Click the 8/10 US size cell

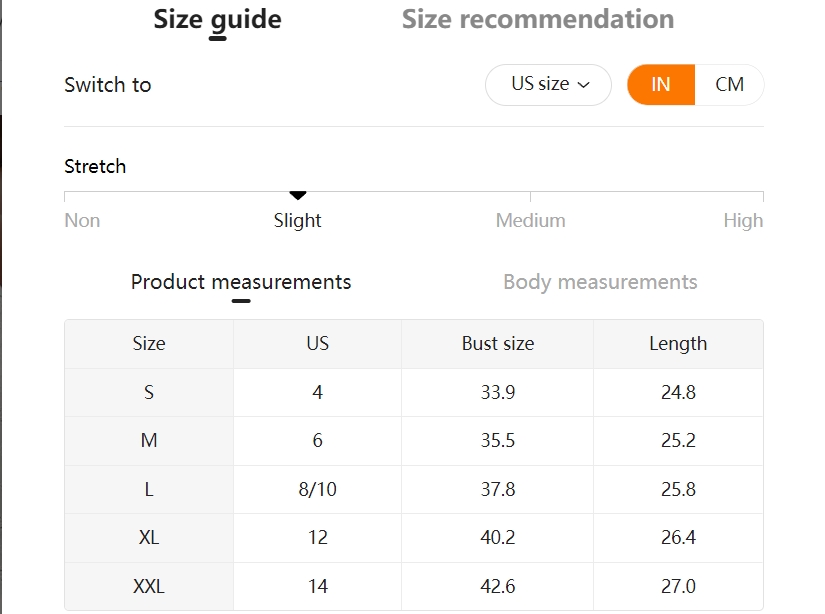click(x=317, y=489)
